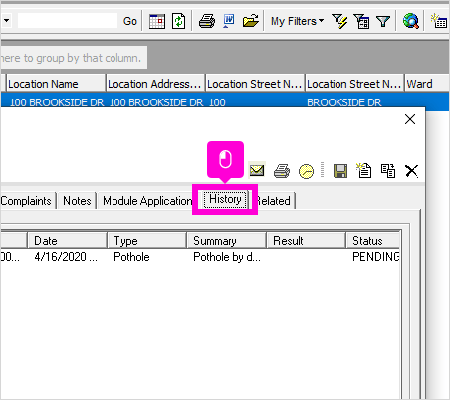Switch to the History tab
The height and width of the screenshot is (400, 450).
click(225, 199)
